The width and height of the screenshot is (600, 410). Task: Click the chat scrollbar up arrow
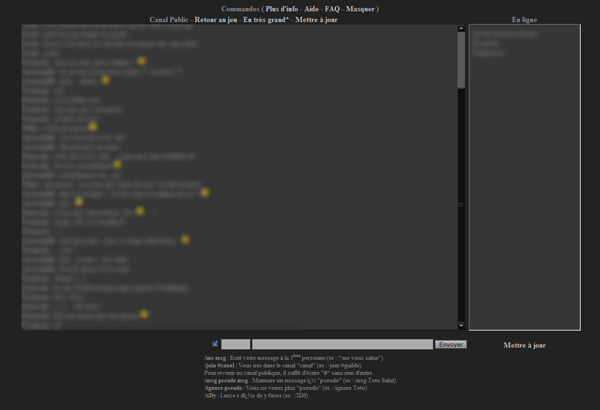(461, 28)
